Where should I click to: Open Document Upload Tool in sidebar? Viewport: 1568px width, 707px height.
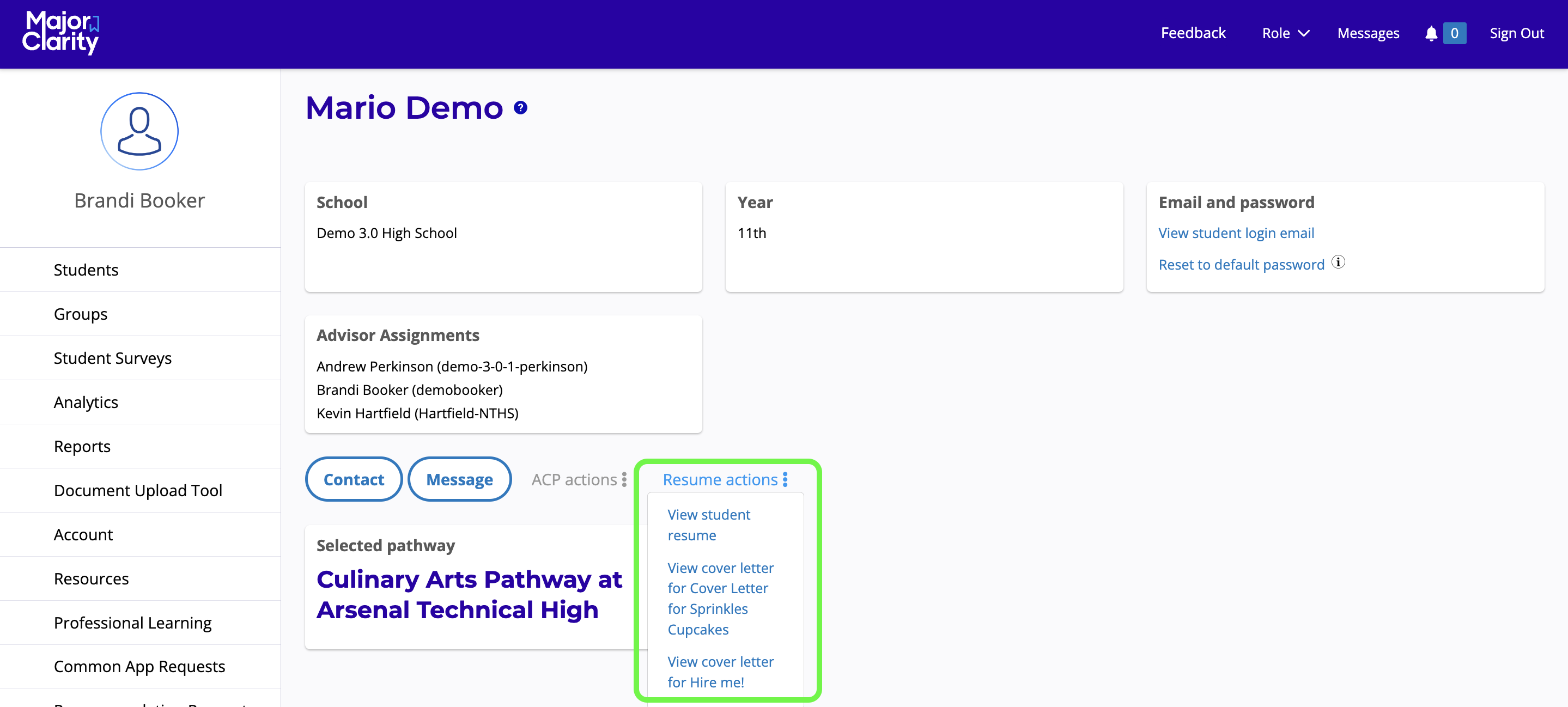[138, 490]
